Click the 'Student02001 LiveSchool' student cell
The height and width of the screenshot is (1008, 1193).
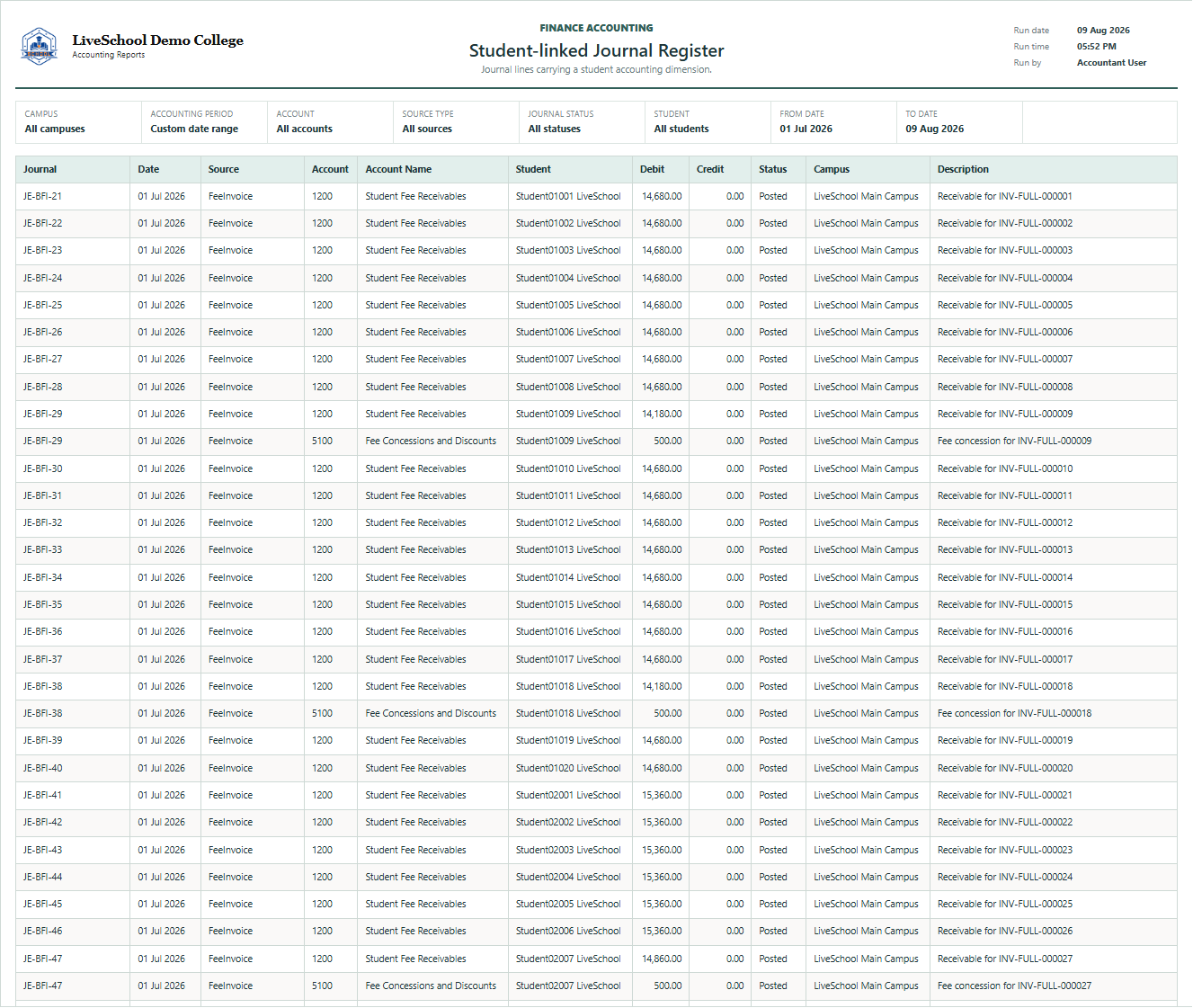tap(568, 795)
